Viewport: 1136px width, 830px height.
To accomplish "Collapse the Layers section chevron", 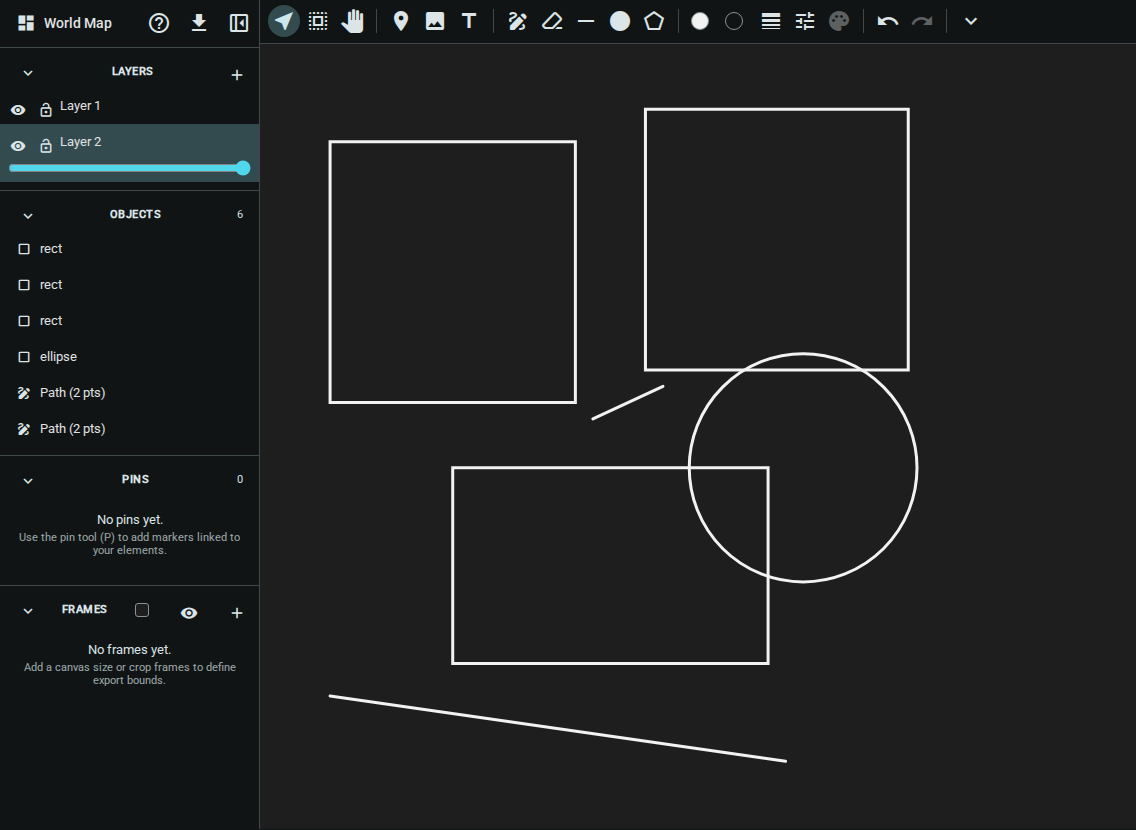I will pos(28,72).
